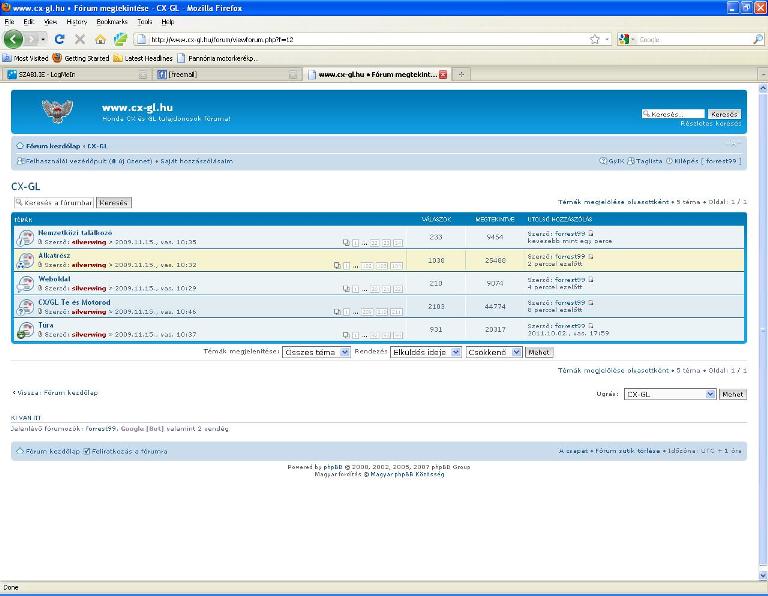Click the 'Keresés a fórumban' search field
768x596 pixels.
click(54, 202)
